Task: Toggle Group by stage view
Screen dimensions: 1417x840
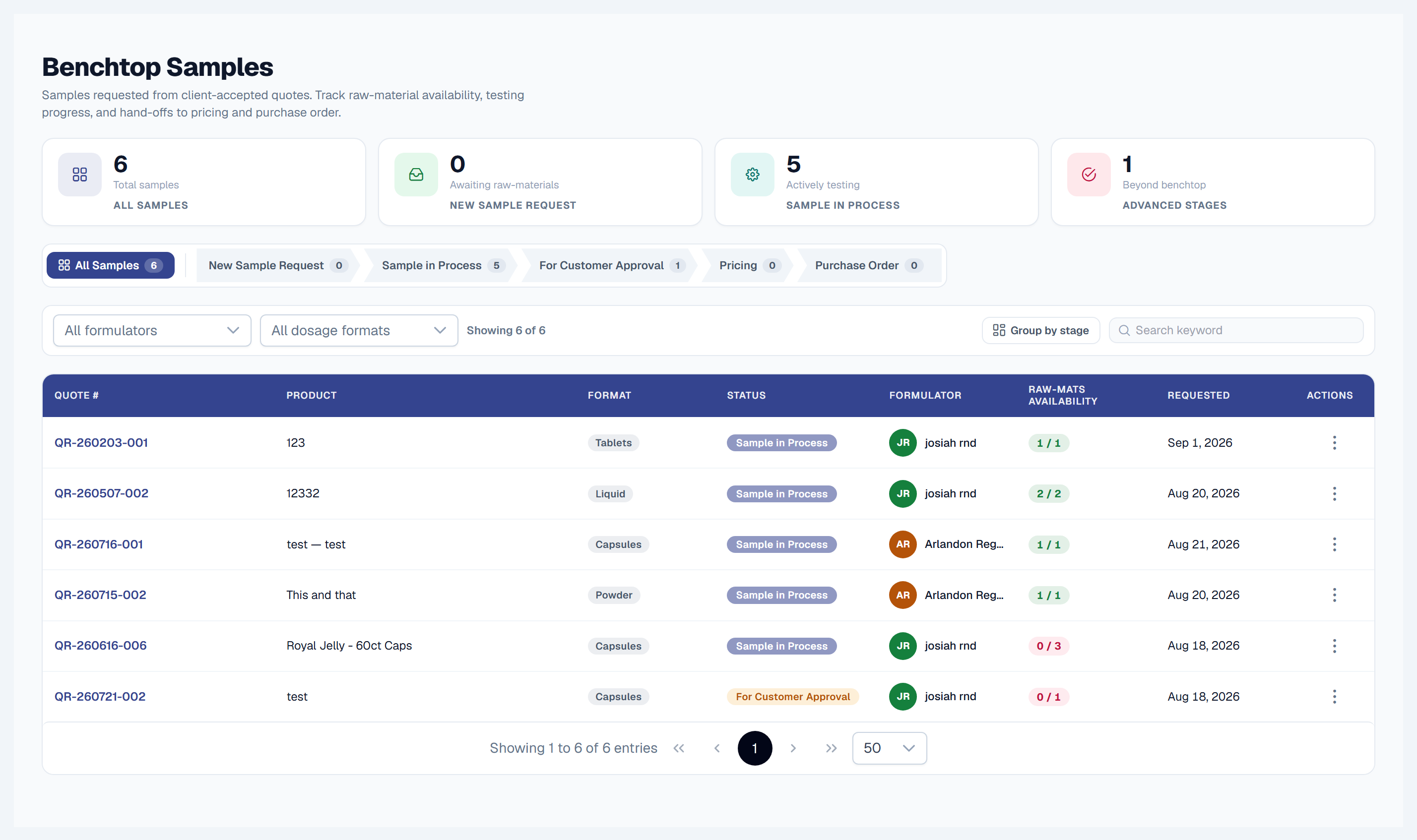Action: [1040, 331]
